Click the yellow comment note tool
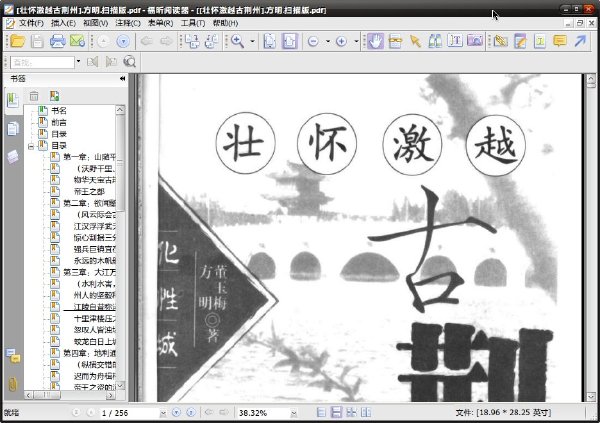The image size is (600, 423). pos(560,41)
